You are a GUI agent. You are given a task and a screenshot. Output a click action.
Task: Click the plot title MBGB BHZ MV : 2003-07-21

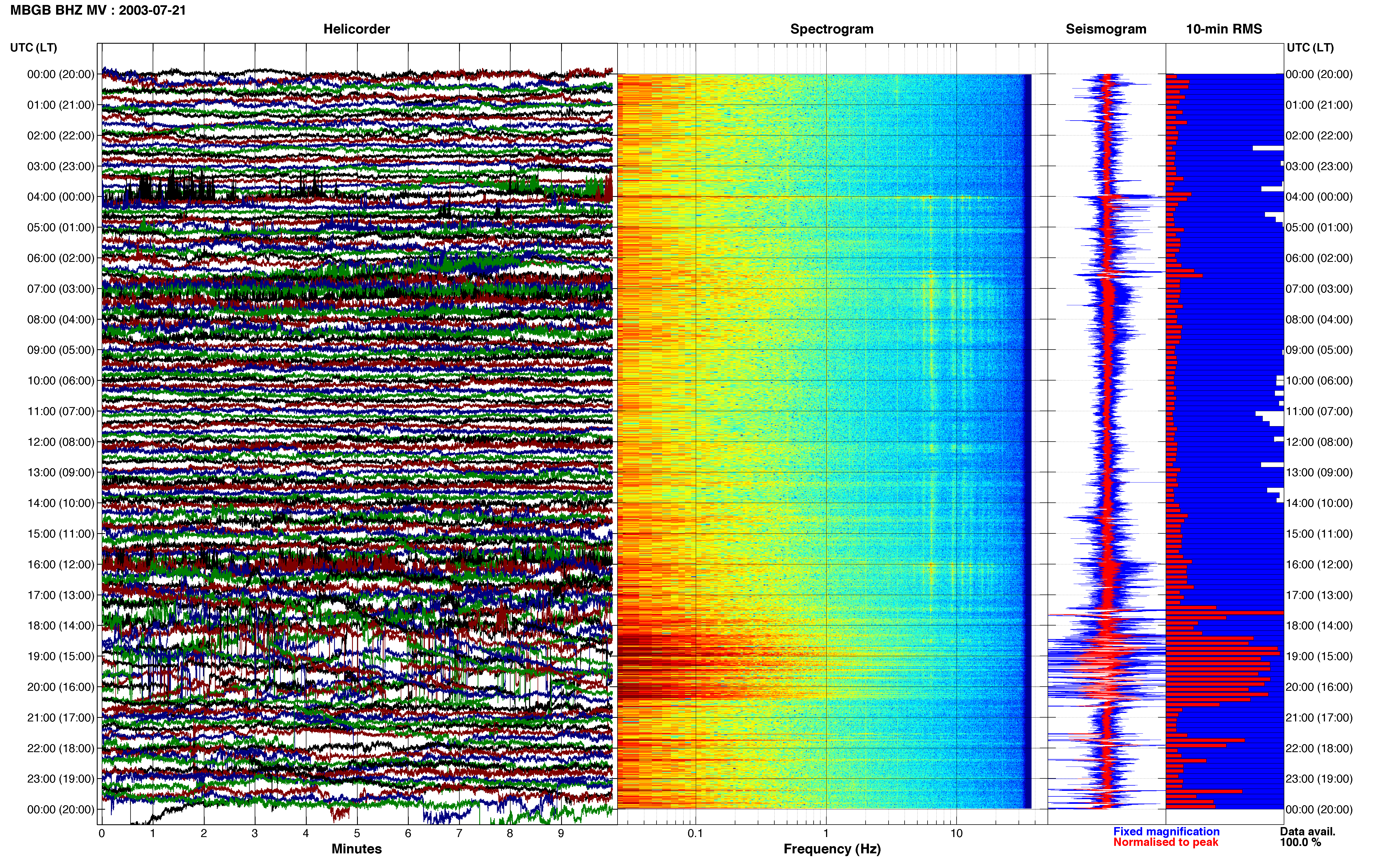click(x=98, y=10)
